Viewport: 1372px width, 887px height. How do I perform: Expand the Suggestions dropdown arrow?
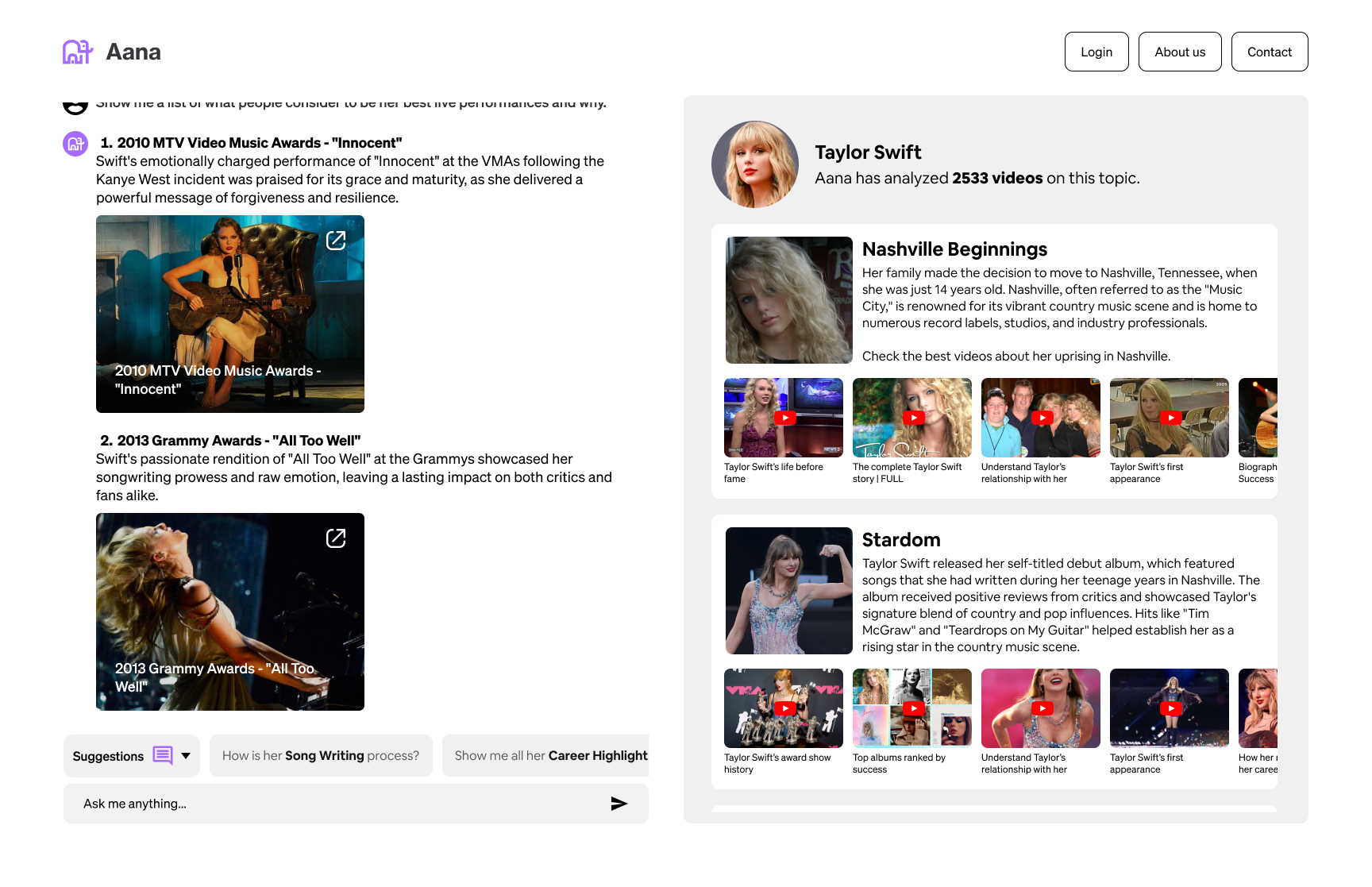pos(186,756)
